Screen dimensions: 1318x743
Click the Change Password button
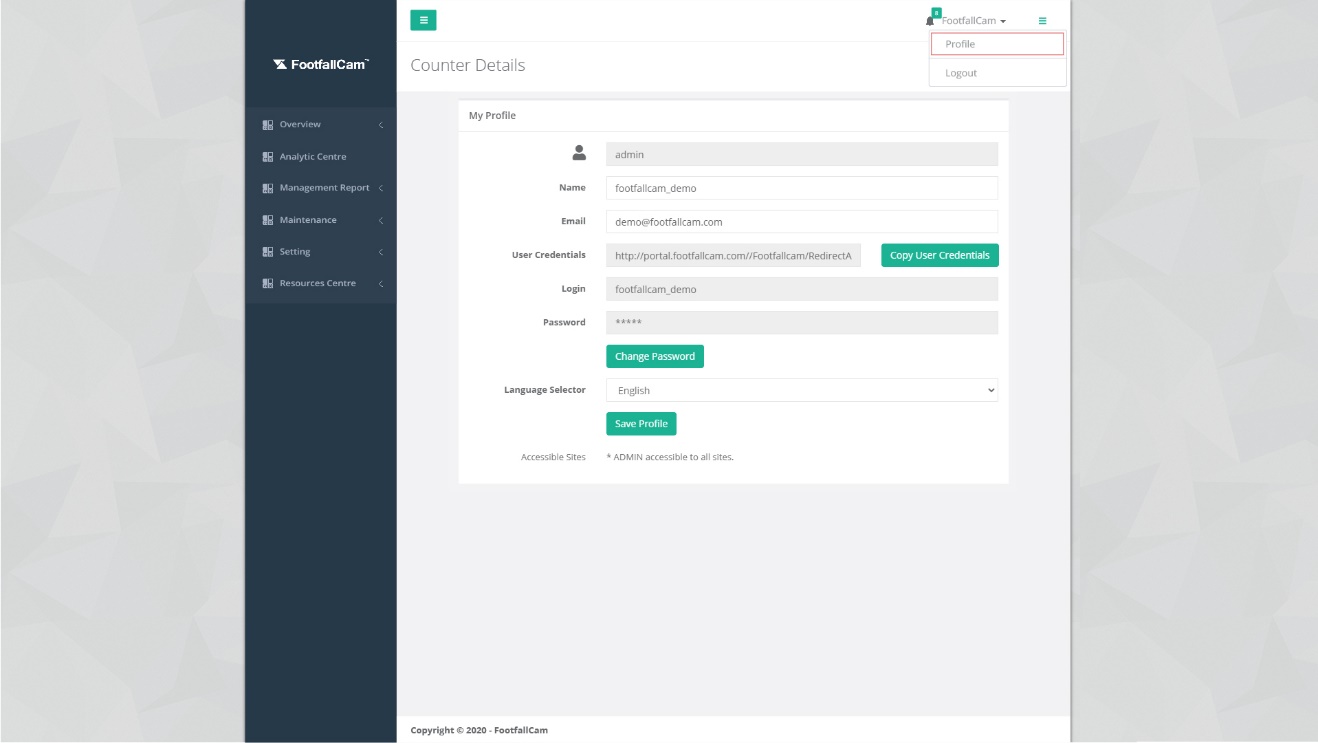[654, 357]
